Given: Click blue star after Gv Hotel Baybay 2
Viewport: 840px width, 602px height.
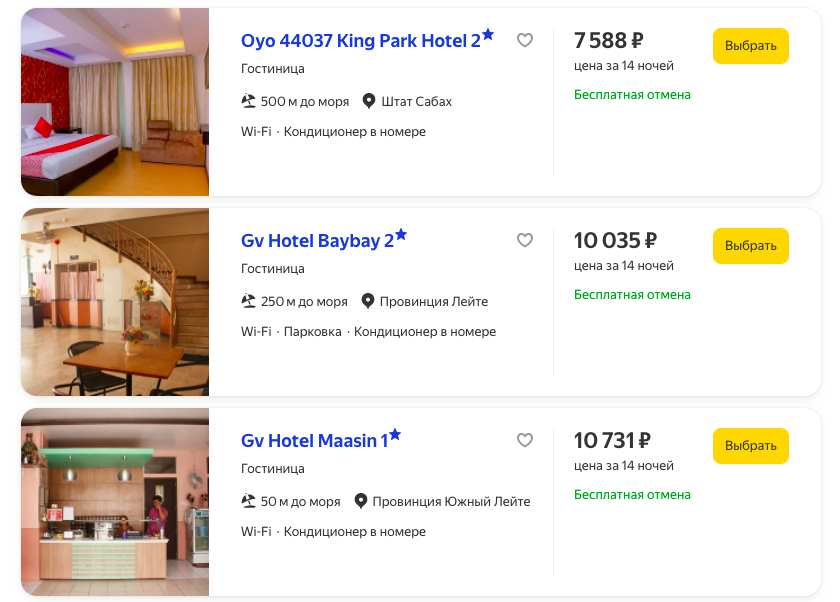Looking at the screenshot, I should (x=401, y=234).
